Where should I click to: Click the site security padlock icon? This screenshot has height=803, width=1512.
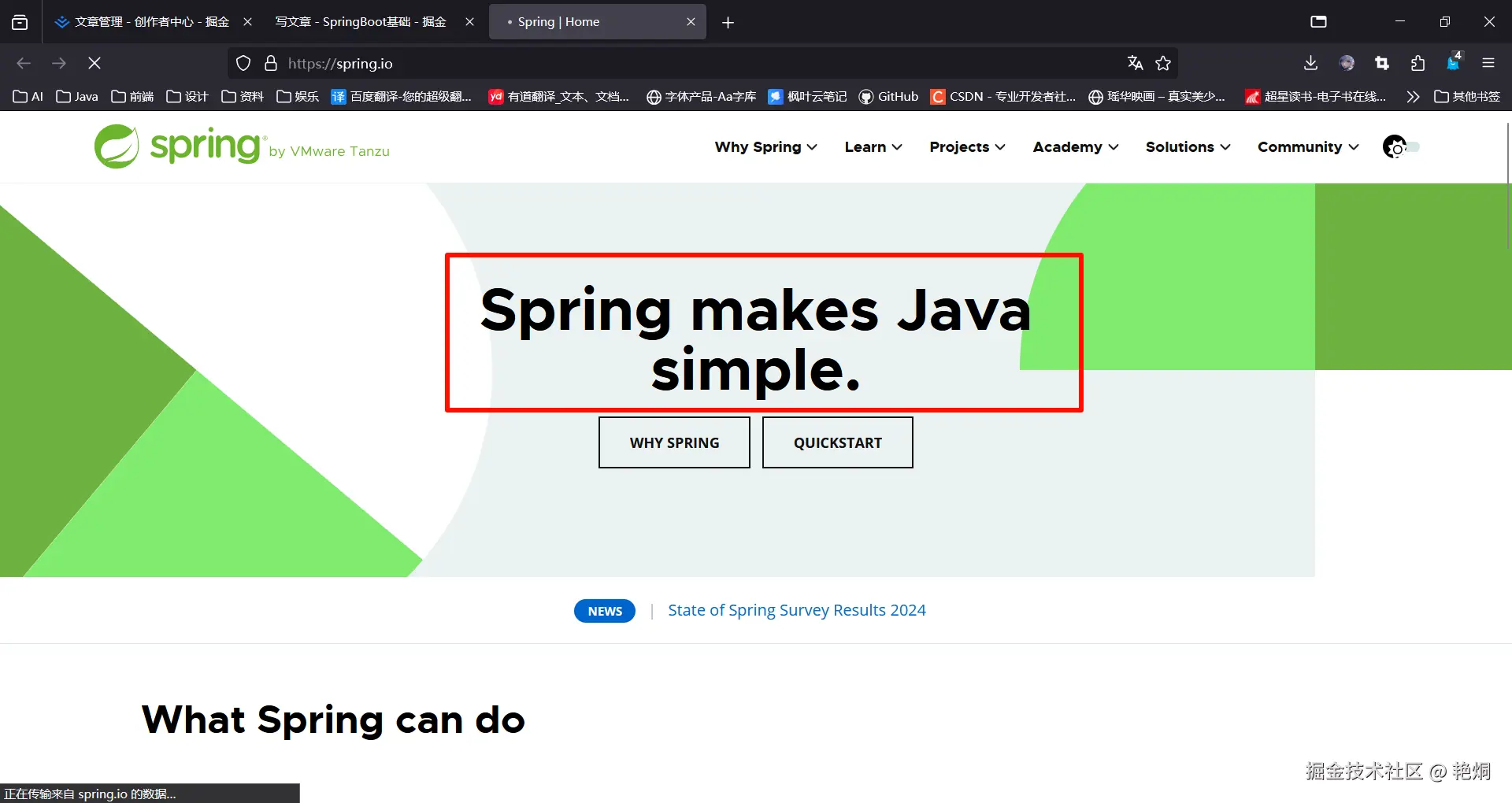pyautogui.click(x=271, y=63)
